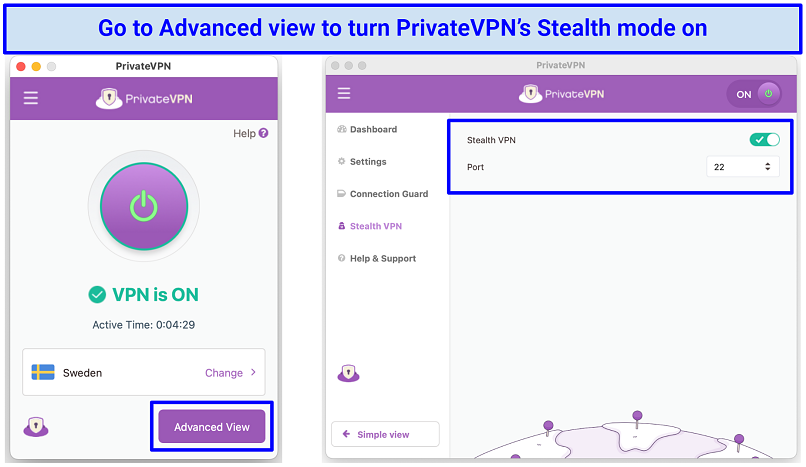Open hamburger menu in simple view window
Viewport: 806px width, 467px height.
31,98
